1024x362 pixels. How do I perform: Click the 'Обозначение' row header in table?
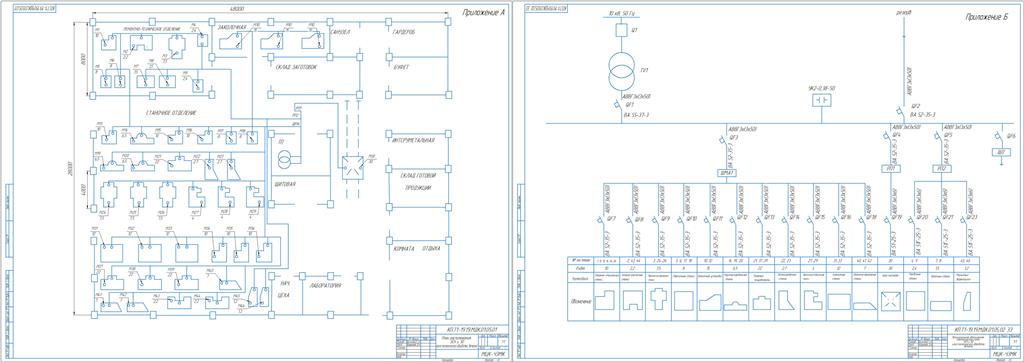[581, 302]
